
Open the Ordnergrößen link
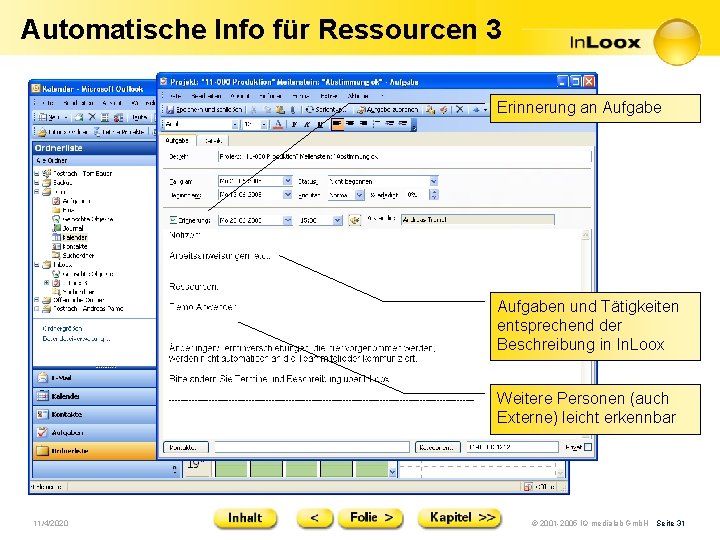62,328
